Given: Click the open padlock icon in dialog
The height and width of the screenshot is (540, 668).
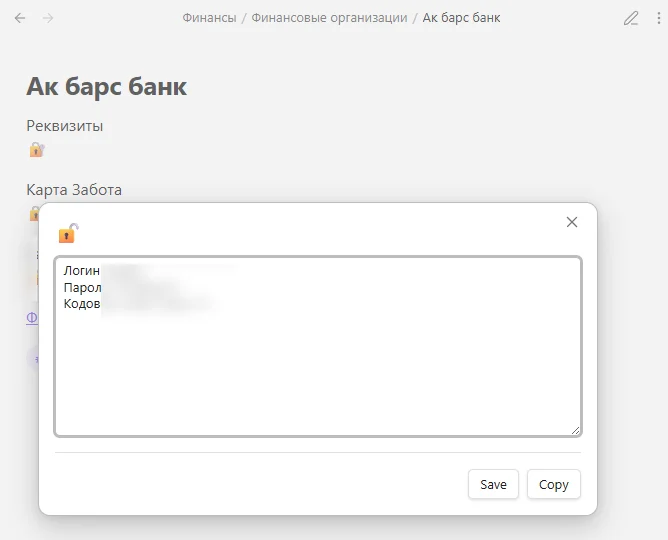Looking at the screenshot, I should 69,233.
